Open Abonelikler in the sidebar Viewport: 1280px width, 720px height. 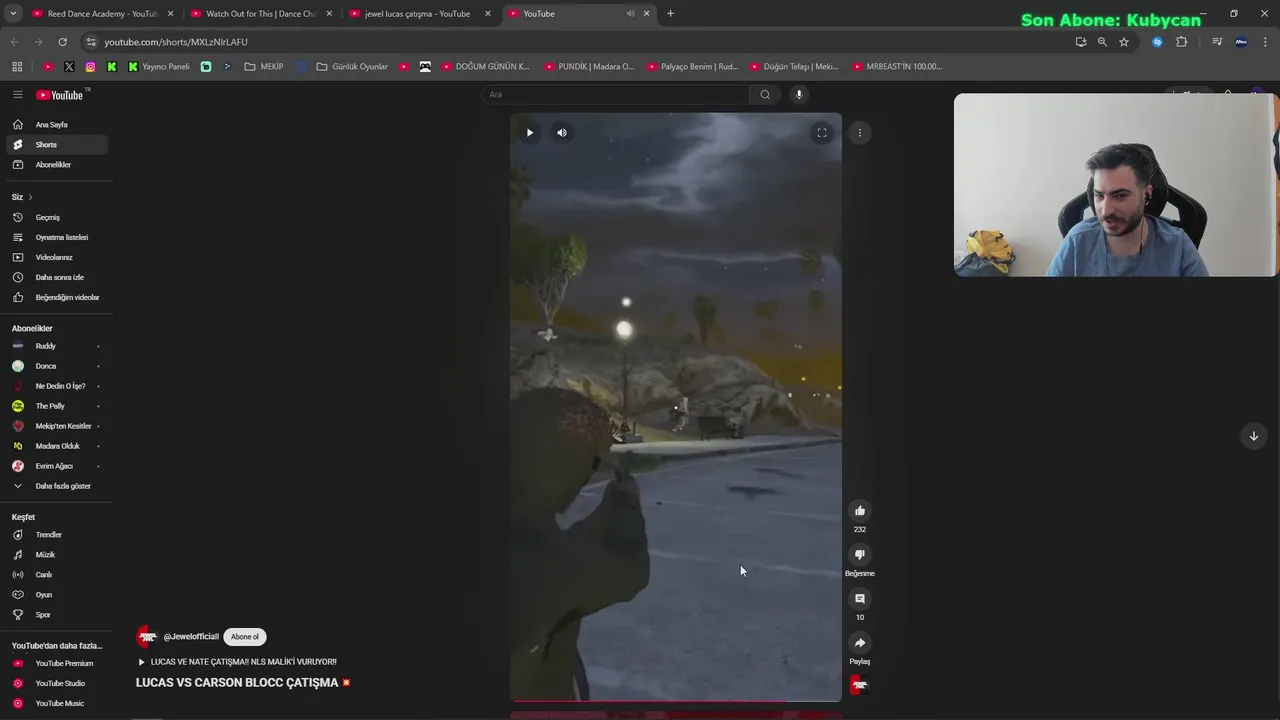click(57, 165)
